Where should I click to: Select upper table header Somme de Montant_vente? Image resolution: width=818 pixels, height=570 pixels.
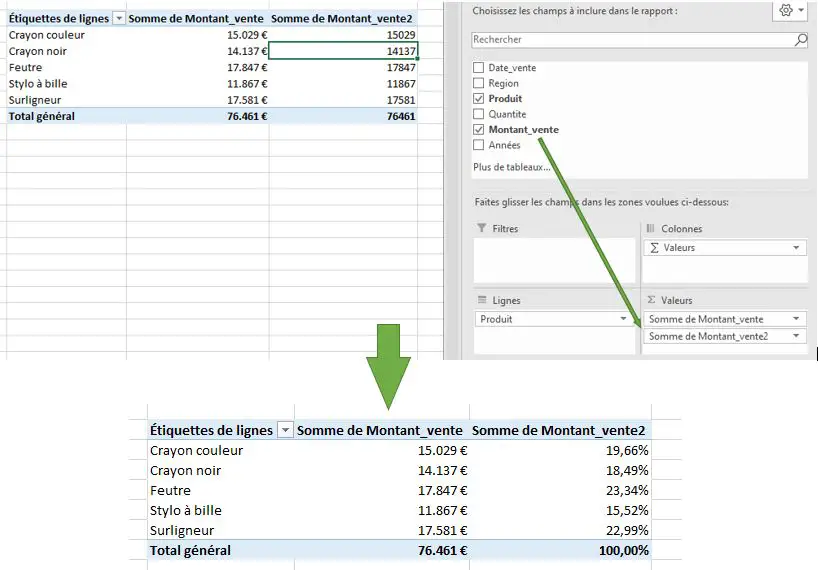coord(197,19)
